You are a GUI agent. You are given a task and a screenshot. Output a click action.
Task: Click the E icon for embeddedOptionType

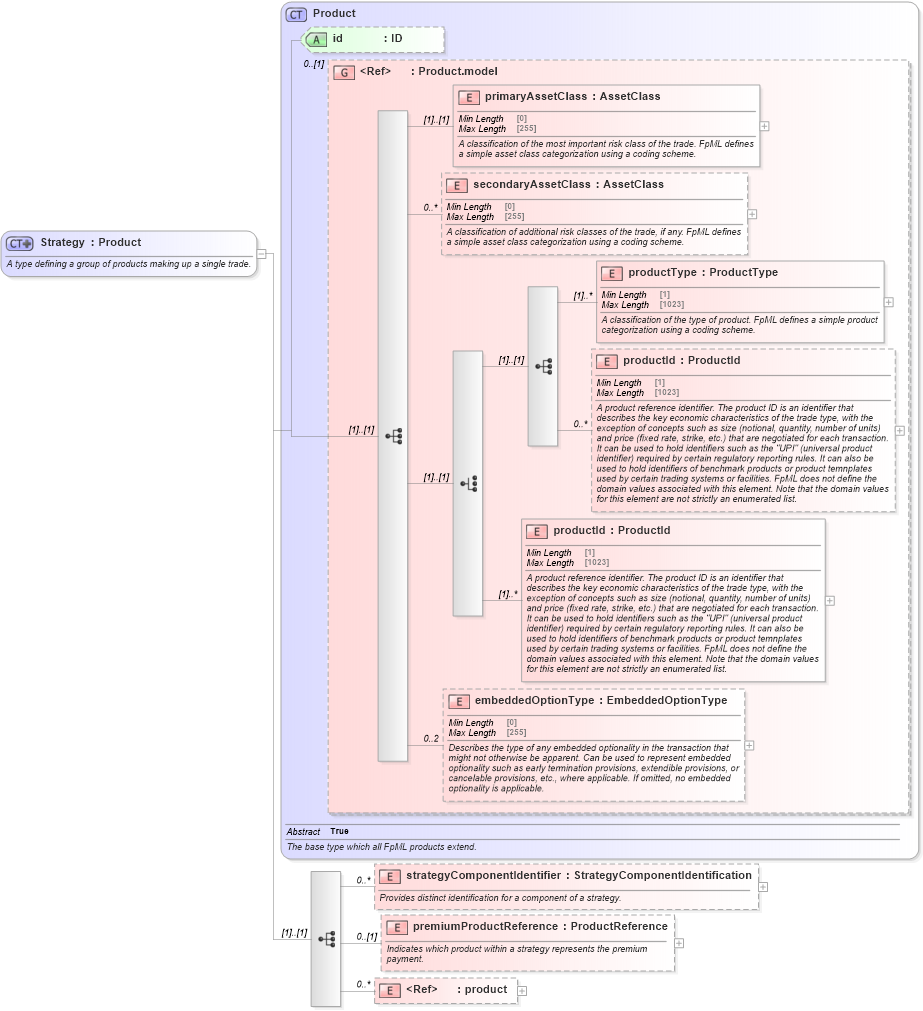458,700
